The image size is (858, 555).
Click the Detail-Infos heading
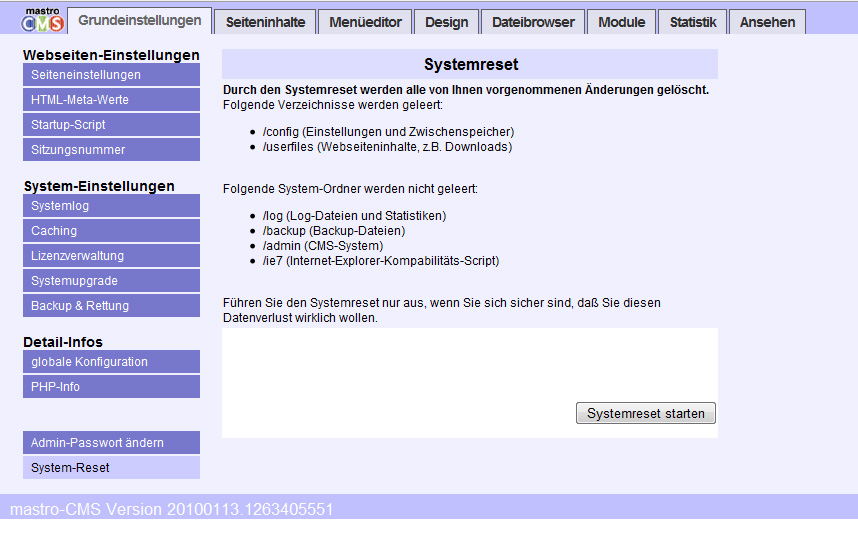(63, 342)
